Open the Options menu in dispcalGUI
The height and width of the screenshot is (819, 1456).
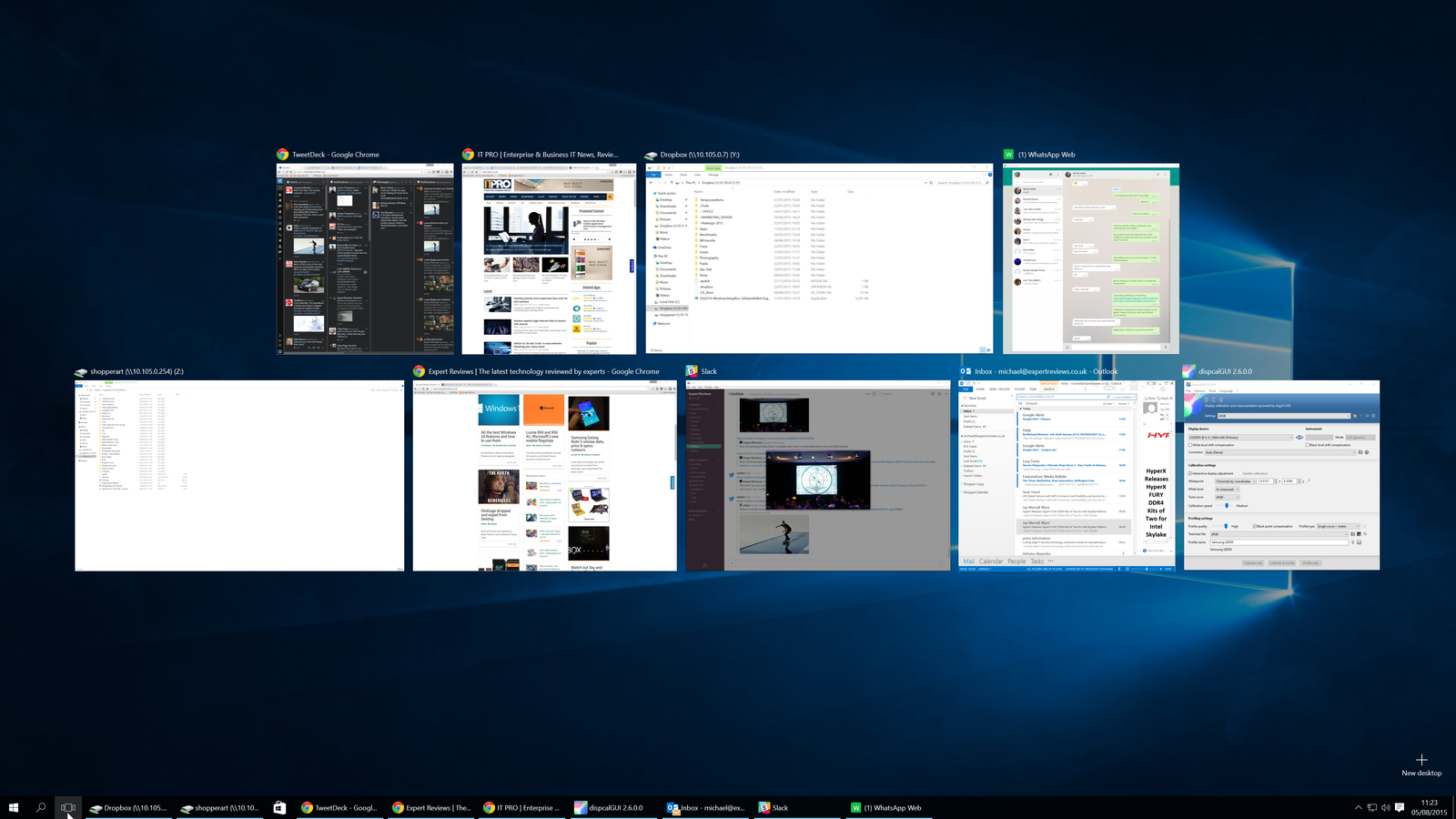[x=1200, y=391]
